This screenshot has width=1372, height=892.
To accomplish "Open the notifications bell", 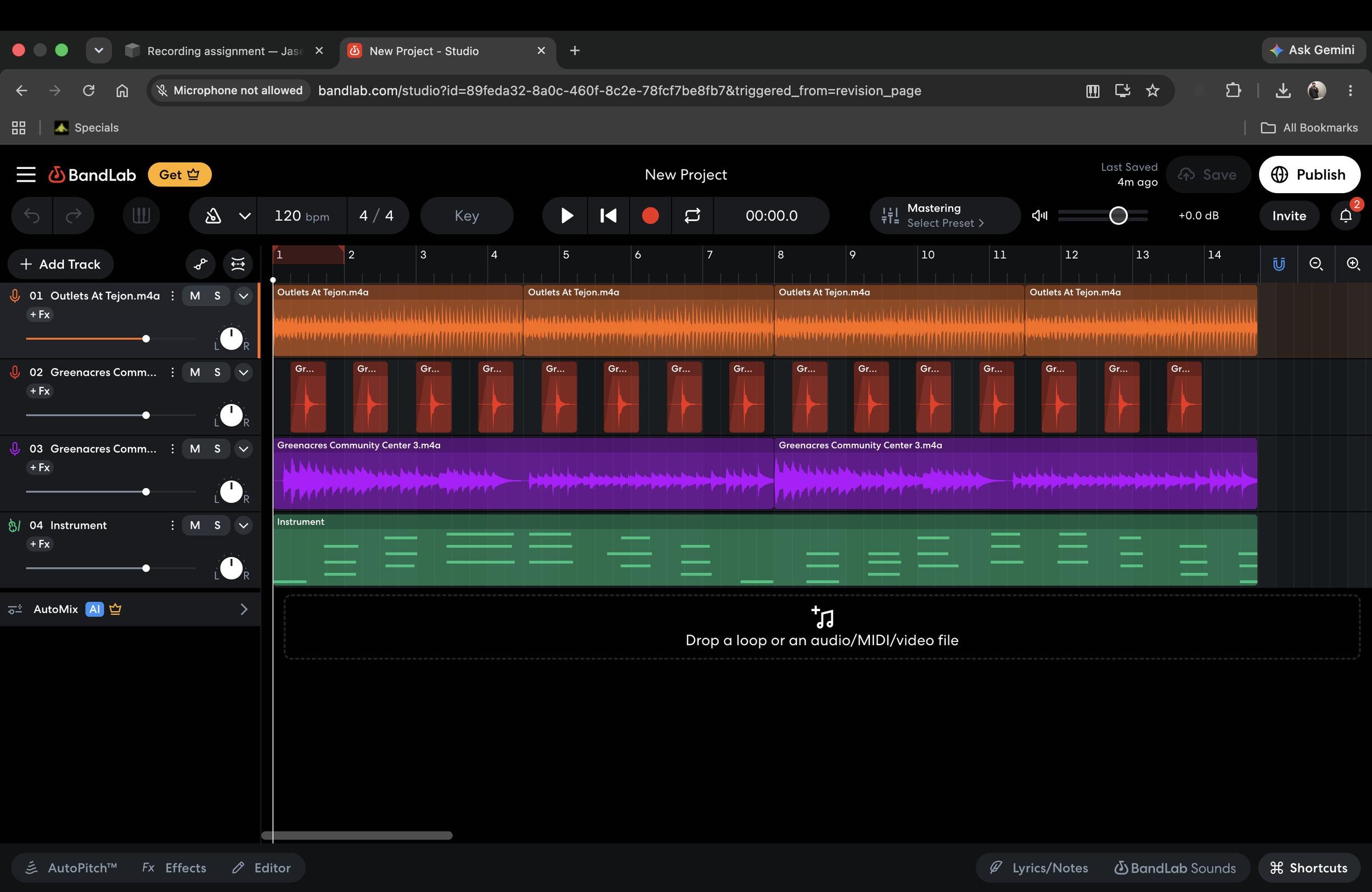I will click(1346, 216).
